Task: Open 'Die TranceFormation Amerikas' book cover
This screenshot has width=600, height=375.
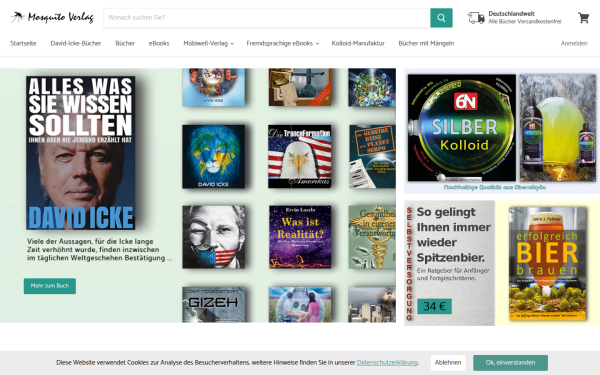Action: click(300, 157)
